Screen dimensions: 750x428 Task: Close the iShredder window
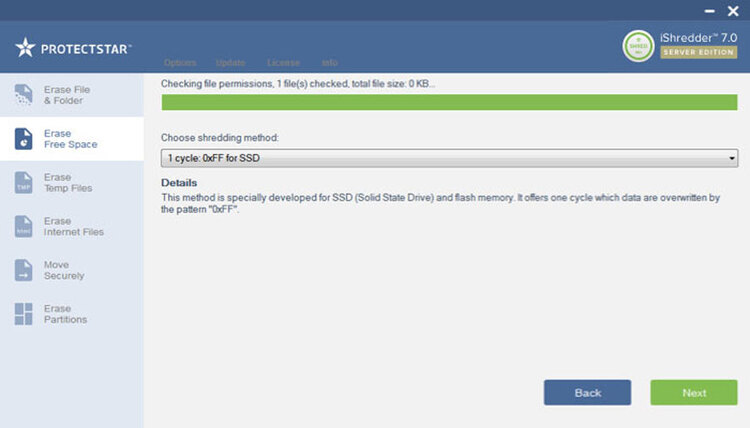733,10
